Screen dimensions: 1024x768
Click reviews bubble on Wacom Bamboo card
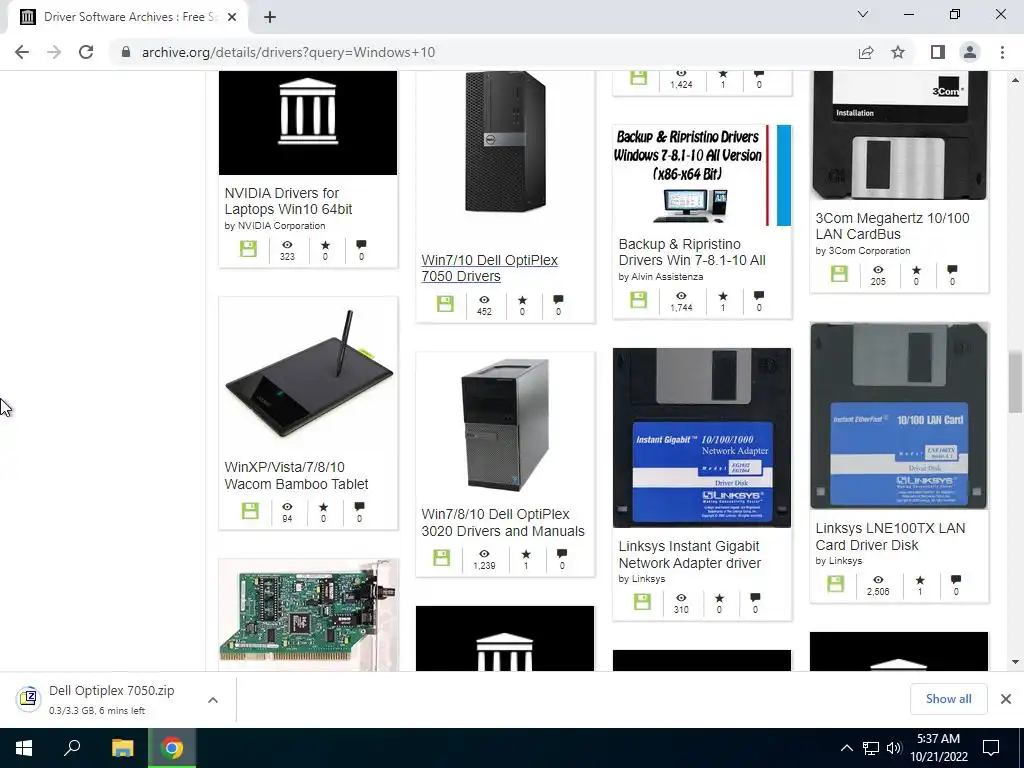tap(359, 507)
